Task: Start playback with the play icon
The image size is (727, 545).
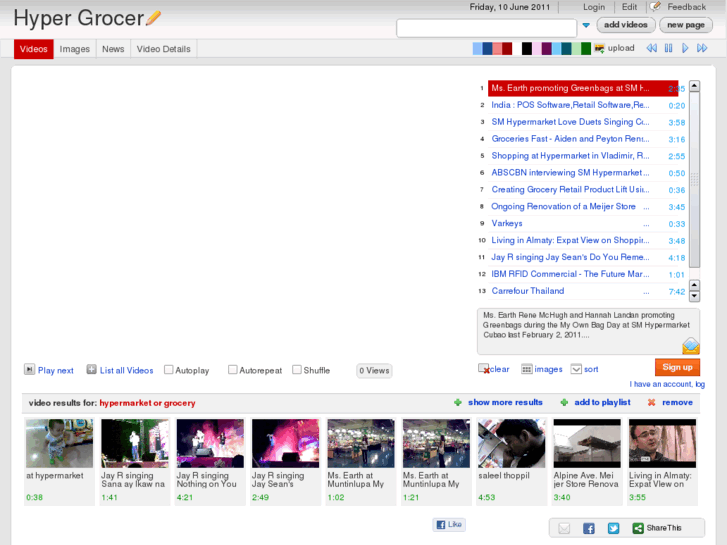Action: (685, 48)
